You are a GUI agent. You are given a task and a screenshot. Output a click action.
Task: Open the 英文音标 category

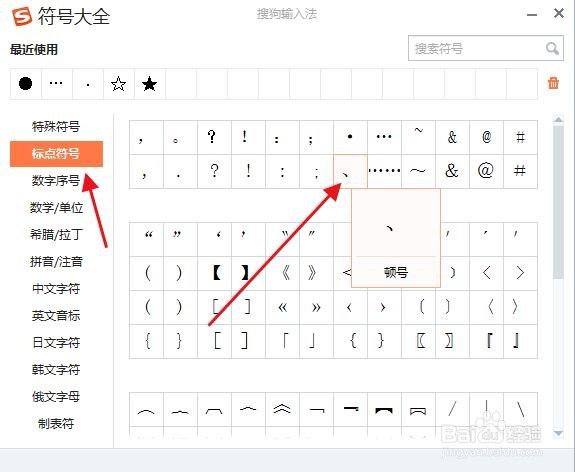pyautogui.click(x=56, y=315)
